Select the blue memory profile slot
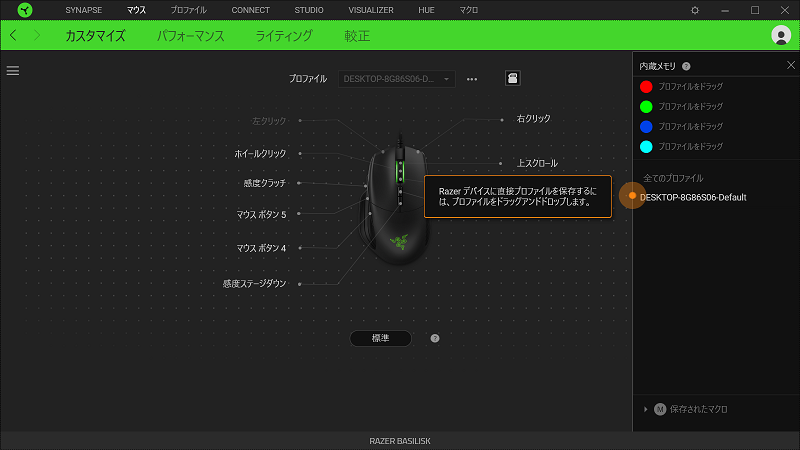 pos(646,127)
